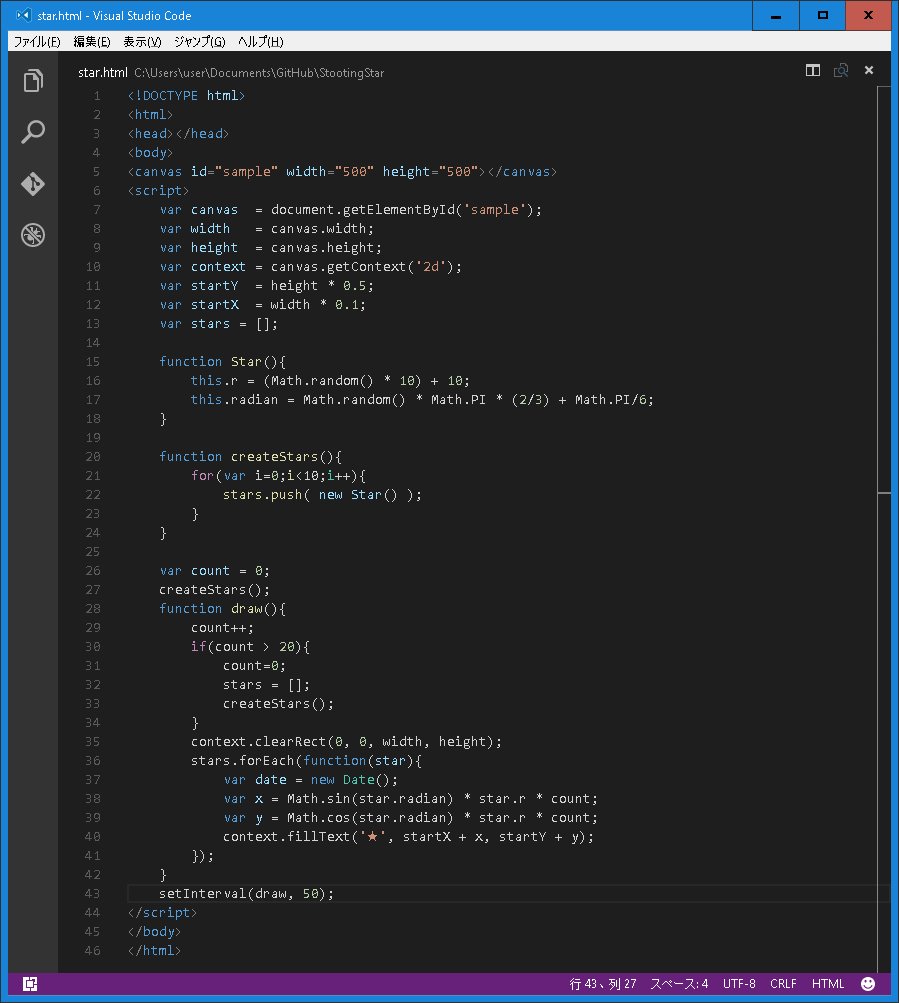The image size is (899, 1003).
Task: Maximize the Visual Studio Code window
Action: tap(823, 15)
